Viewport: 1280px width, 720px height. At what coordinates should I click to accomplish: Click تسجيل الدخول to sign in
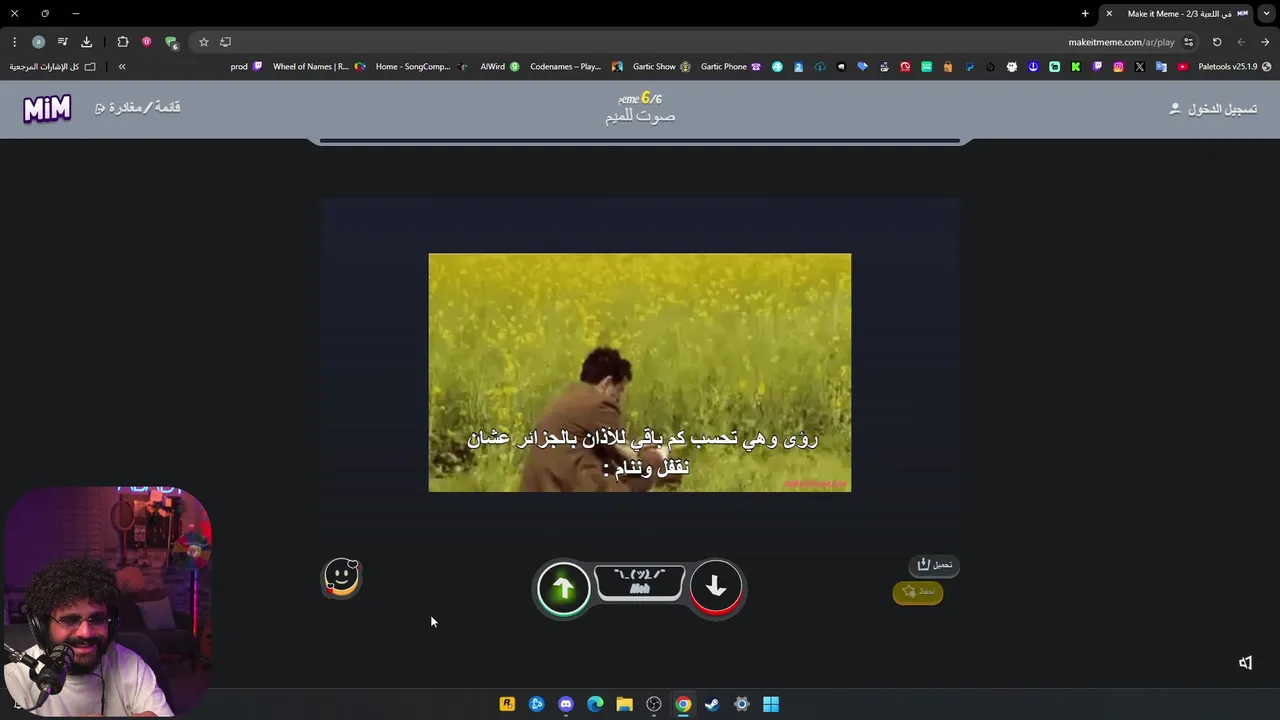pyautogui.click(x=1213, y=108)
